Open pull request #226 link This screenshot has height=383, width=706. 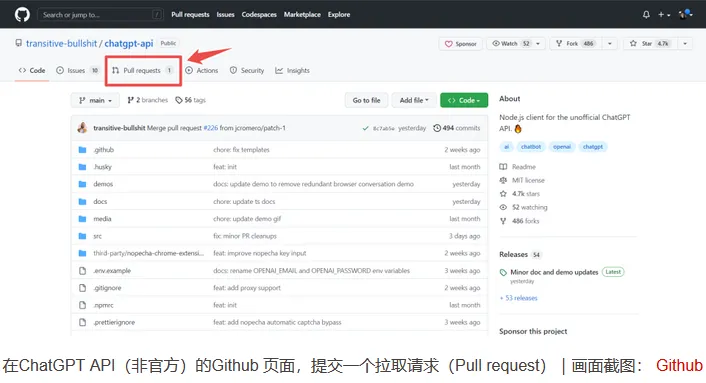pos(210,128)
